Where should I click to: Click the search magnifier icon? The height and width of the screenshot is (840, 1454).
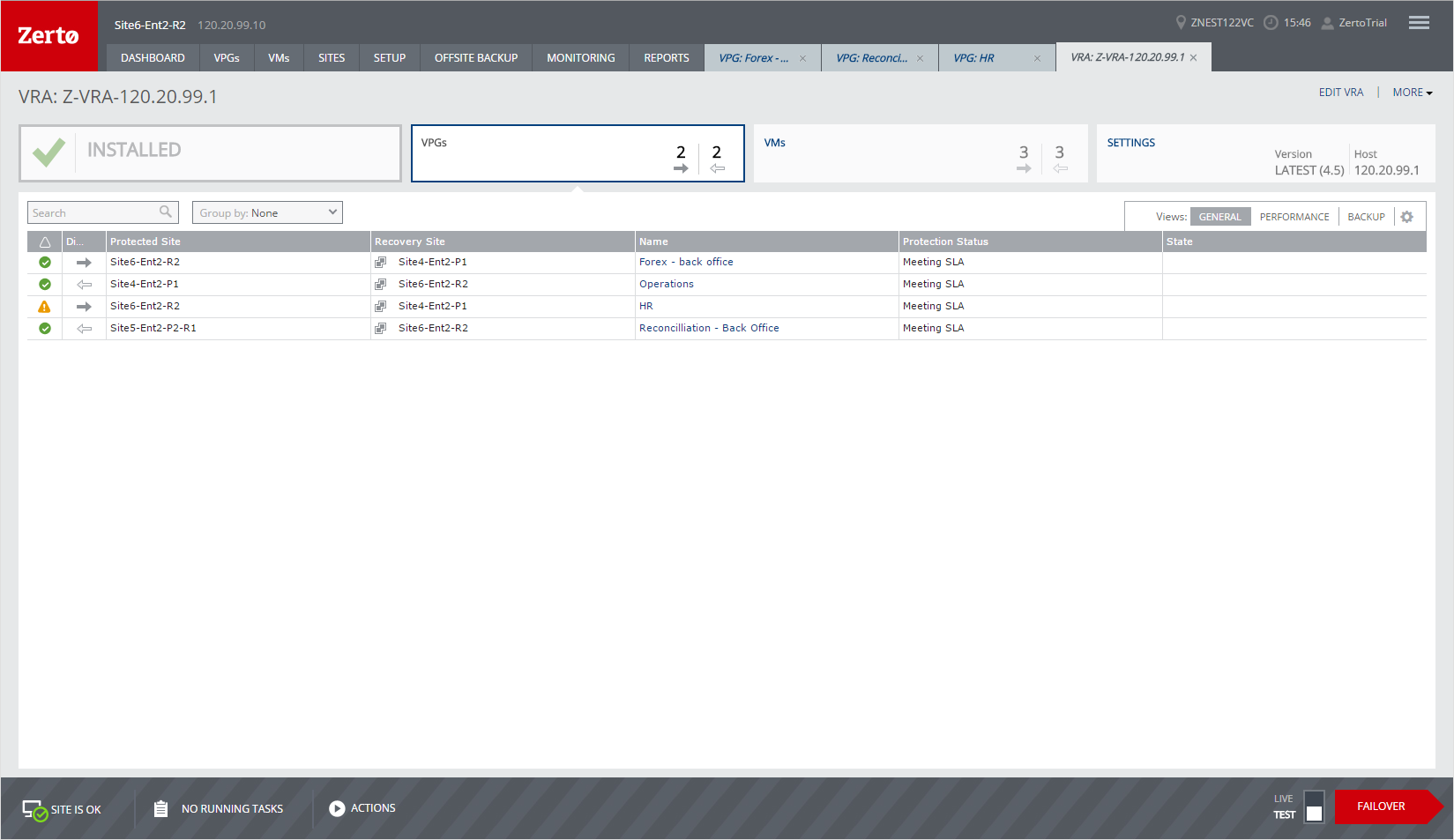tap(166, 212)
